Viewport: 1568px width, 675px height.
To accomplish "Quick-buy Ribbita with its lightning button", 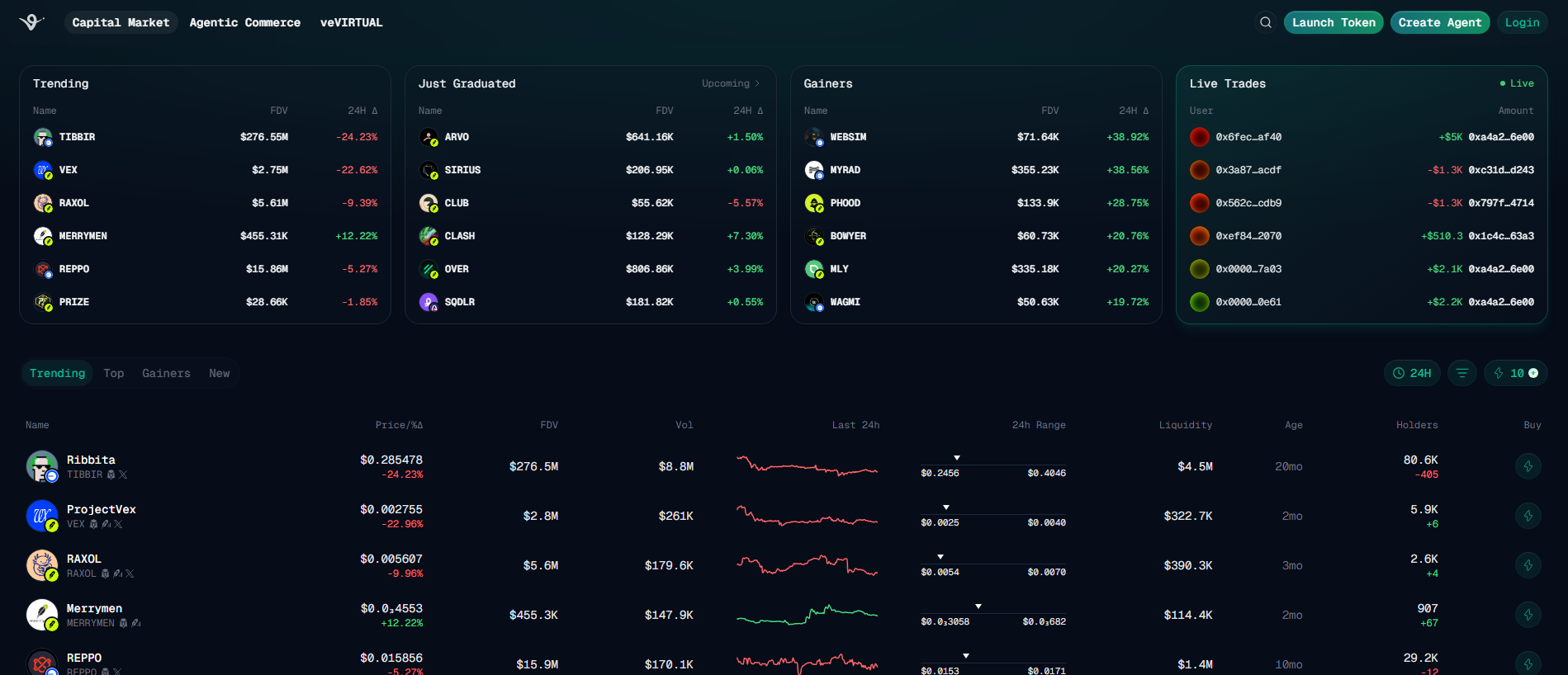I will 1528,466.
